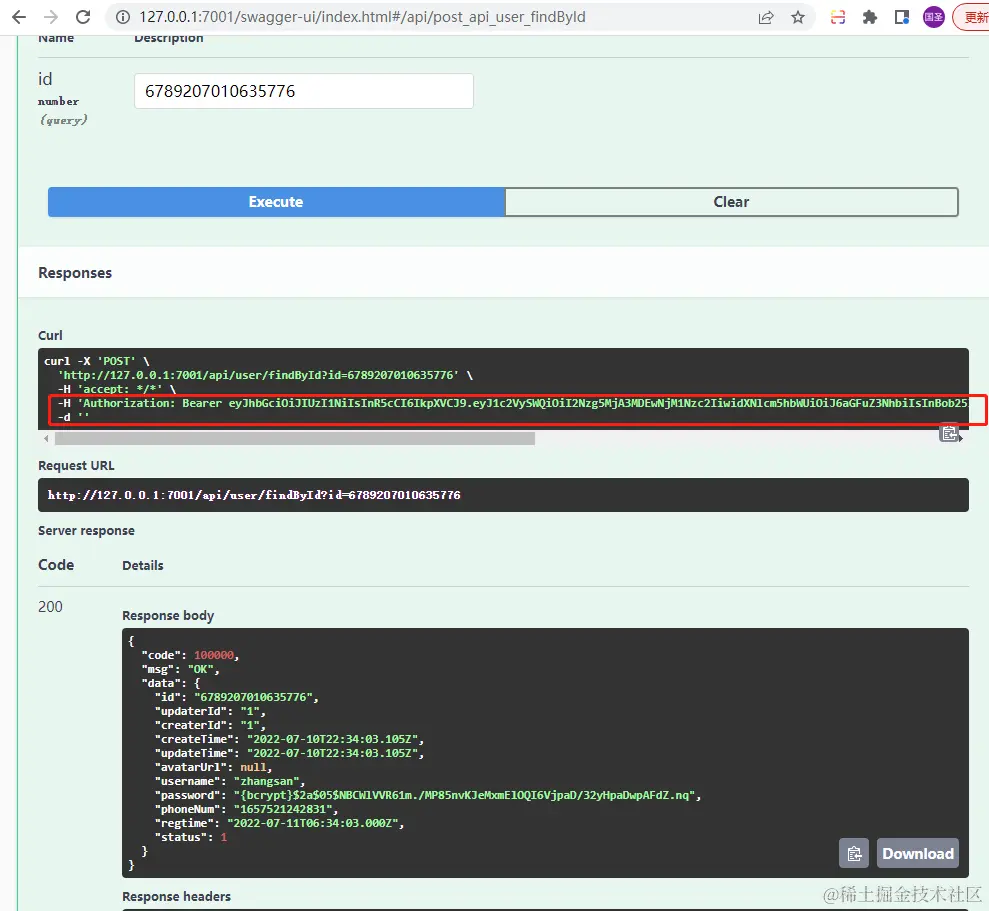Screen dimensions: 989x911
Task: Click the share page icon
Action: 766,17
